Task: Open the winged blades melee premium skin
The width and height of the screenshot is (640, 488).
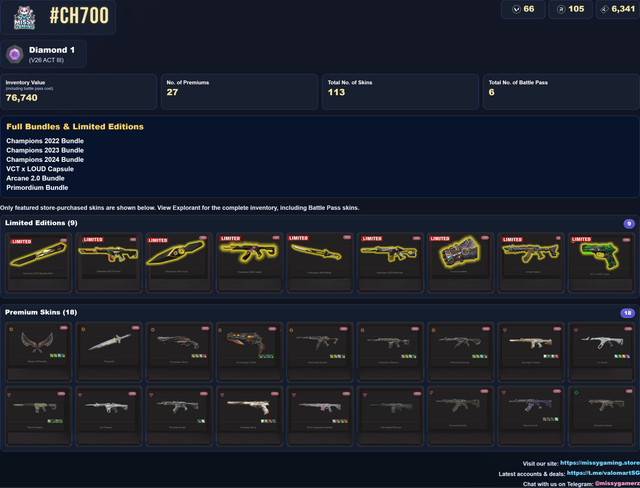Action: [38, 352]
